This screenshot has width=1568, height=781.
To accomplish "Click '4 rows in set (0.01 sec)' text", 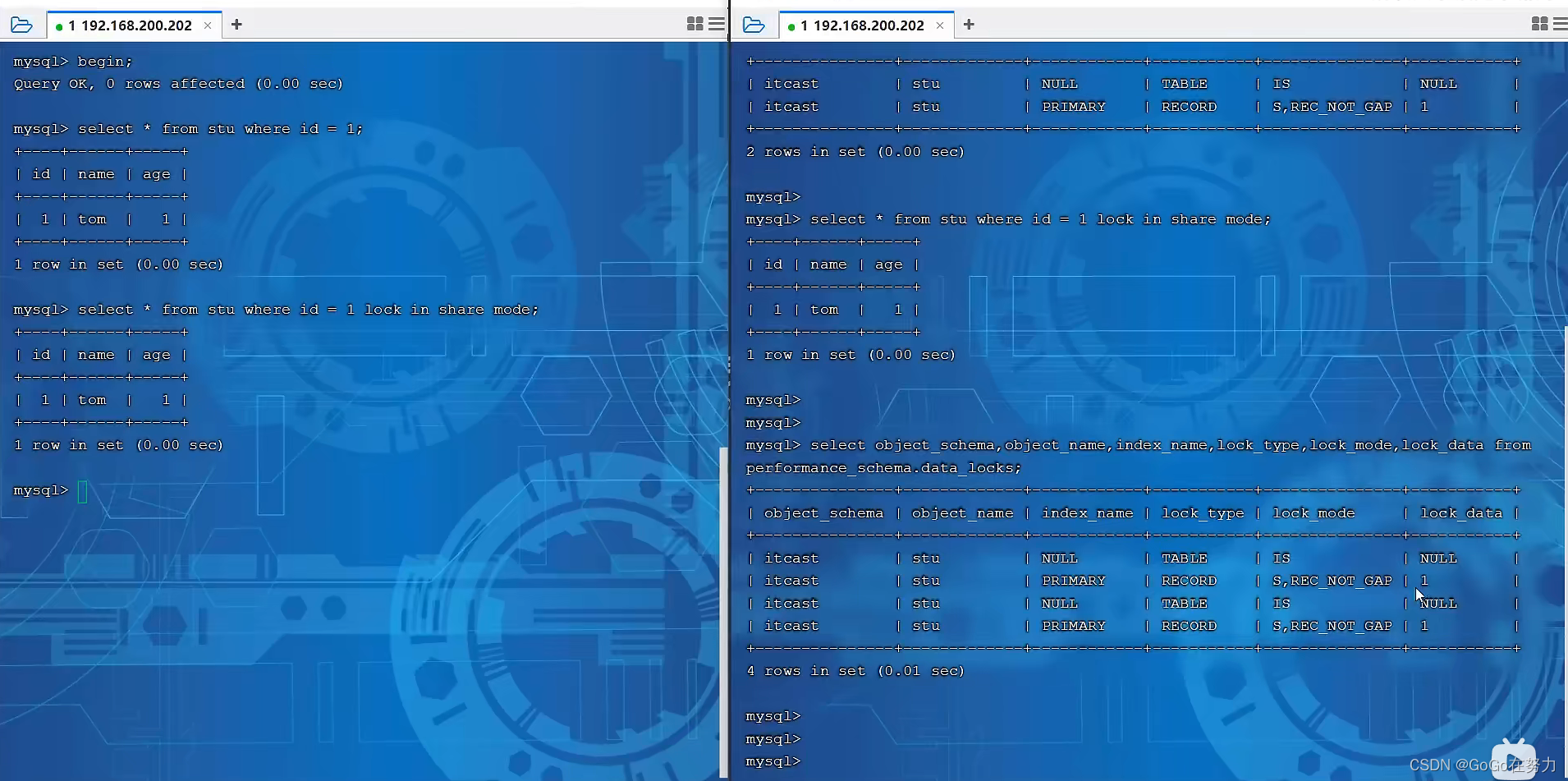I will (x=855, y=671).
